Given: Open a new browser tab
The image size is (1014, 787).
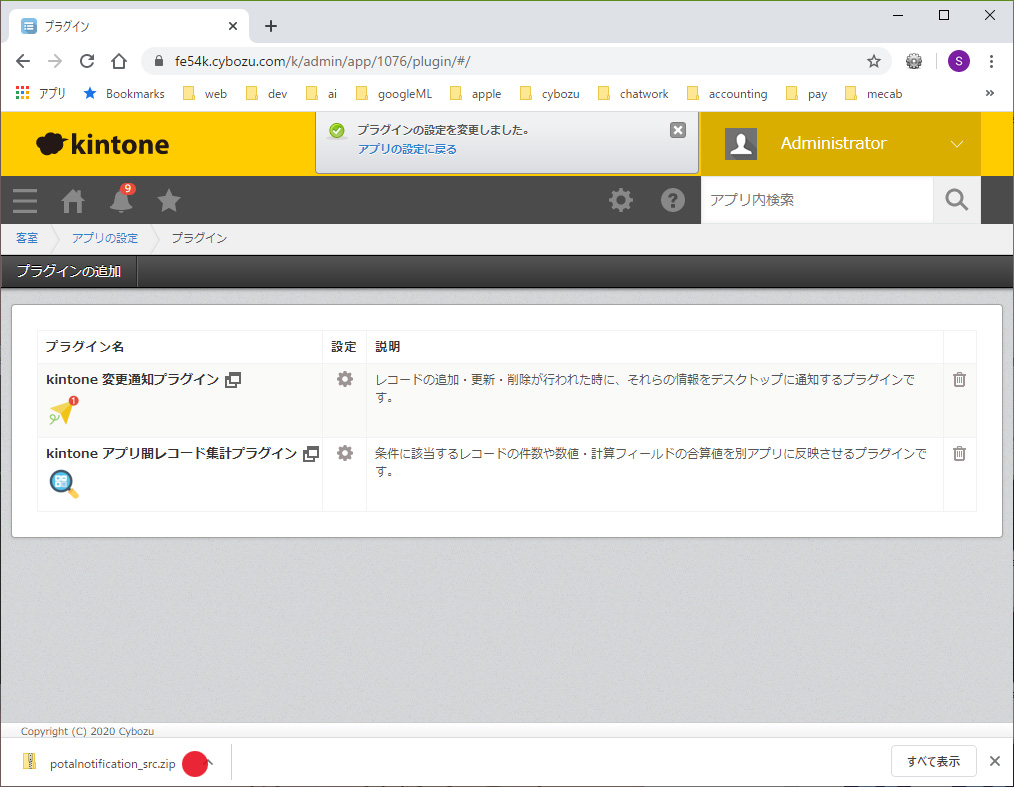Looking at the screenshot, I should 271,26.
